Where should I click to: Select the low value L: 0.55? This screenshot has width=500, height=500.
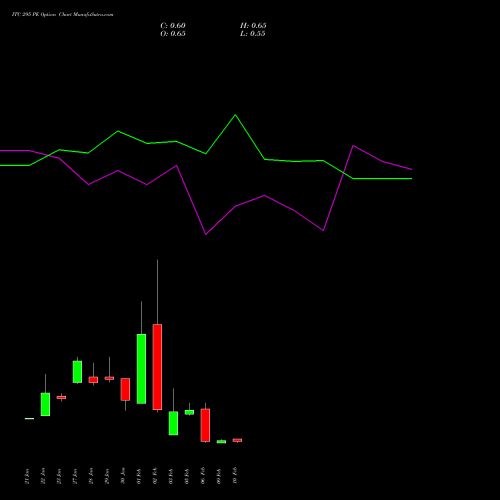tap(253, 34)
